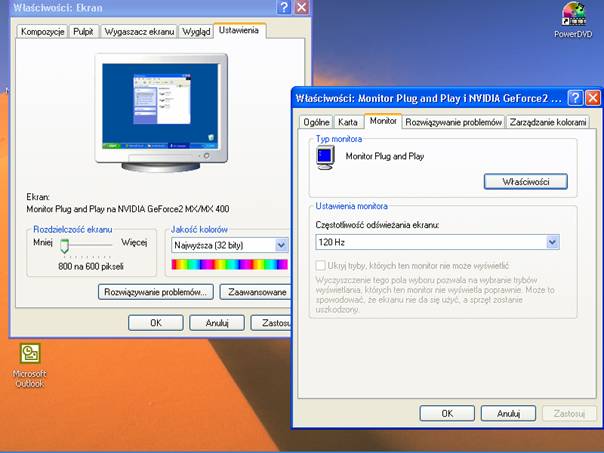Screen dimensions: 604x453
Task: Click the help question mark in Monitor properties window
Action: click(x=575, y=98)
